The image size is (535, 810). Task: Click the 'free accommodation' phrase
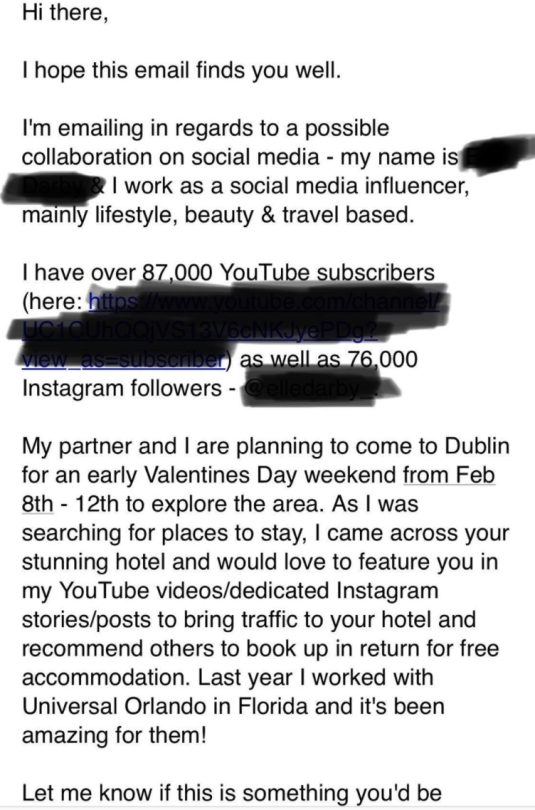pos(260,663)
